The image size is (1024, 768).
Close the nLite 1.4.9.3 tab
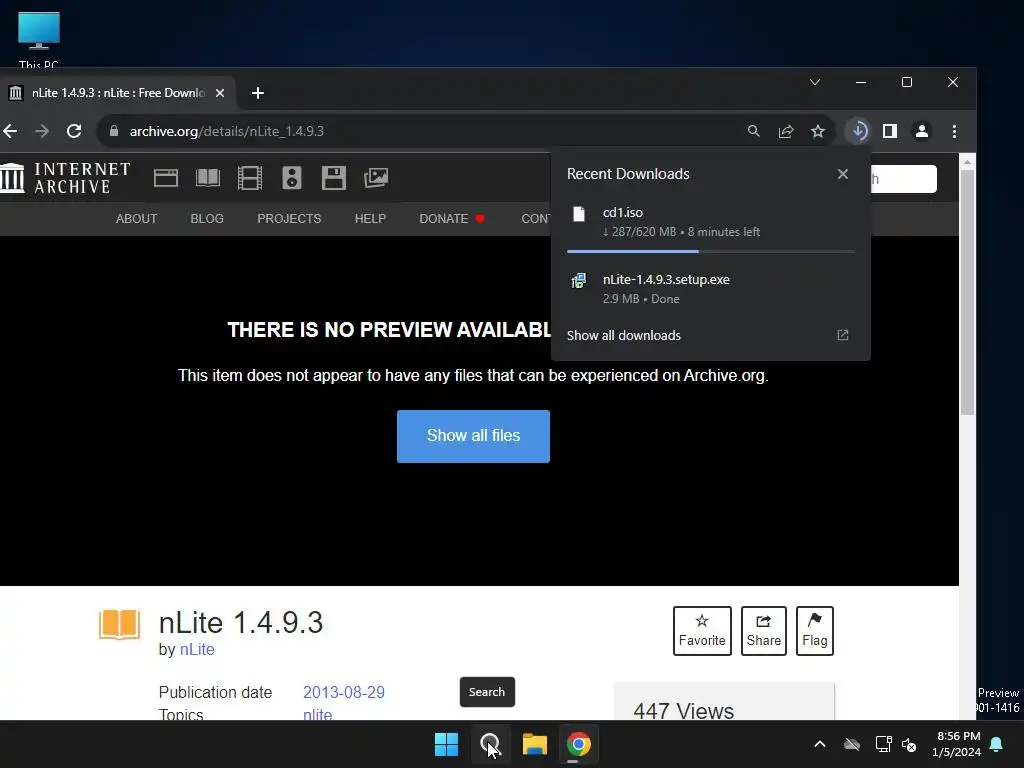(x=220, y=93)
